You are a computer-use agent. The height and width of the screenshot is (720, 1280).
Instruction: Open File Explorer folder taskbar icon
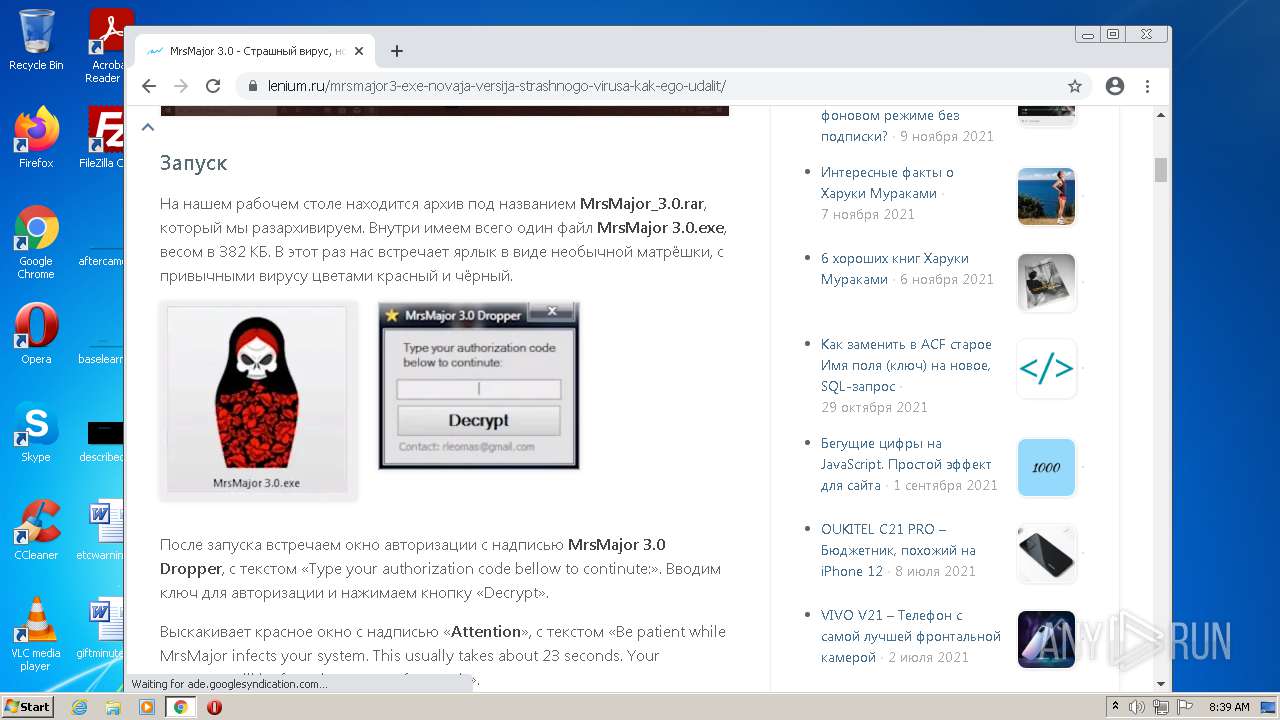click(113, 707)
